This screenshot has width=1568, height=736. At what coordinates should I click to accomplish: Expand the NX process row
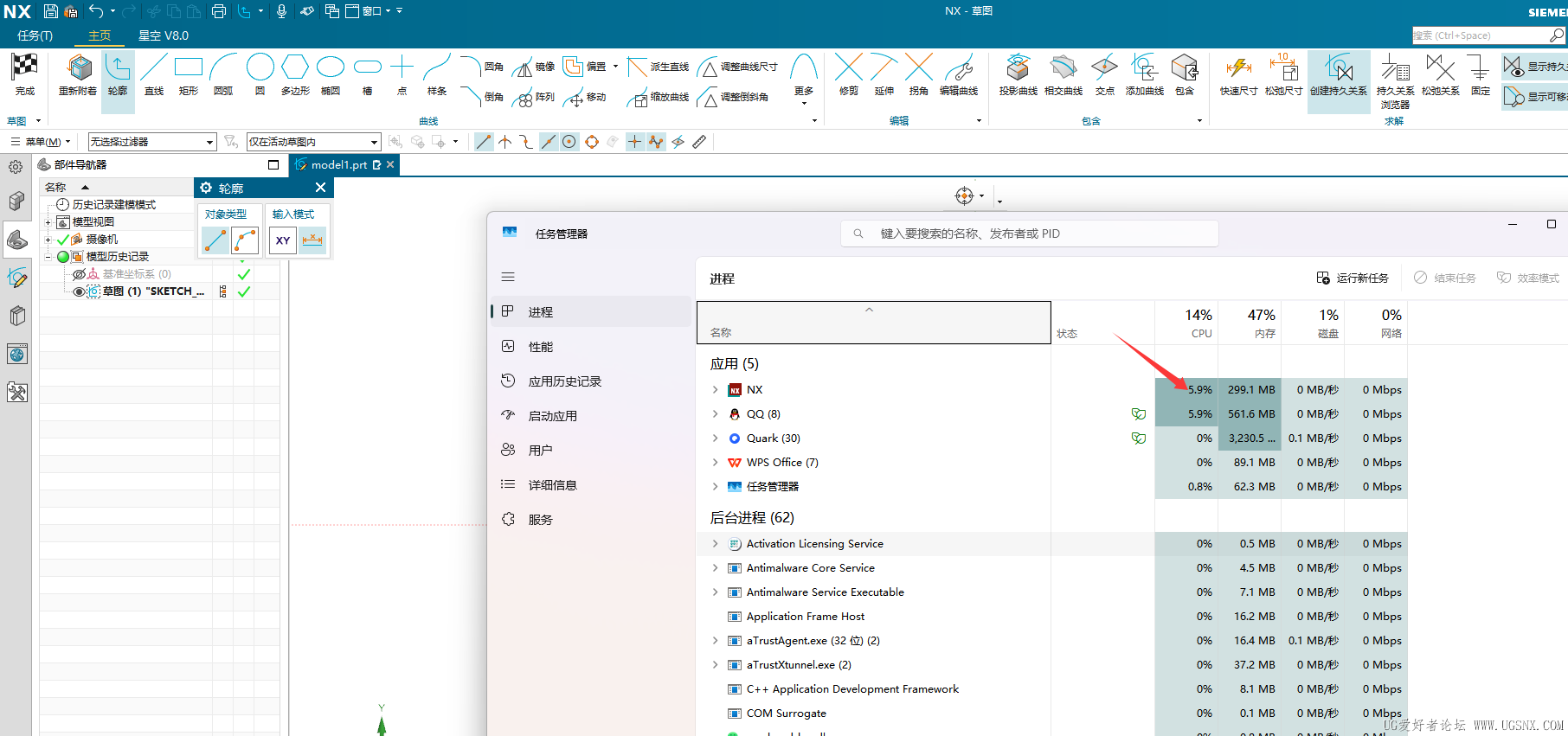pos(716,390)
